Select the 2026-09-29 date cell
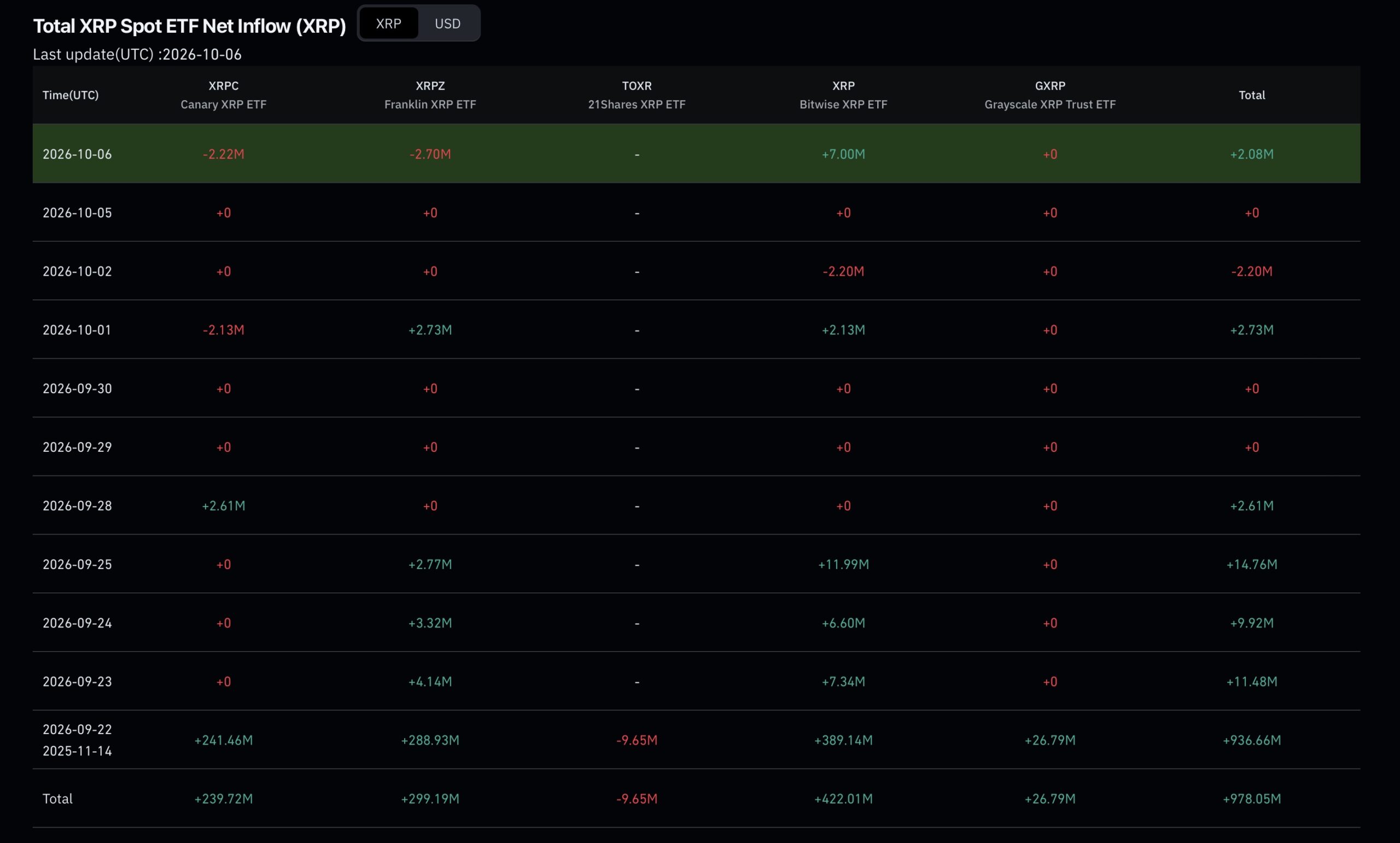 coord(77,447)
